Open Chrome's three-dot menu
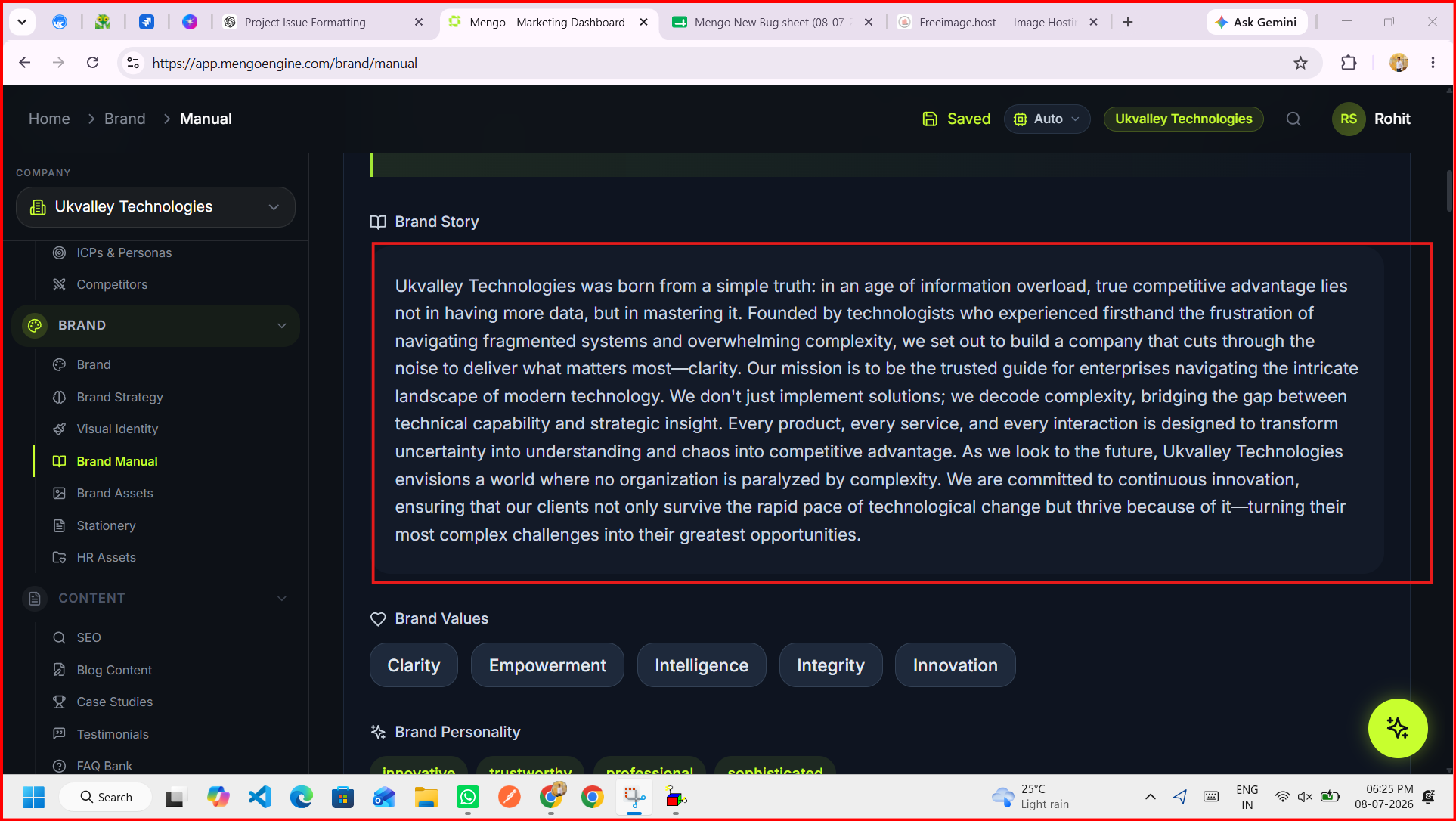1456x821 pixels. click(x=1433, y=63)
